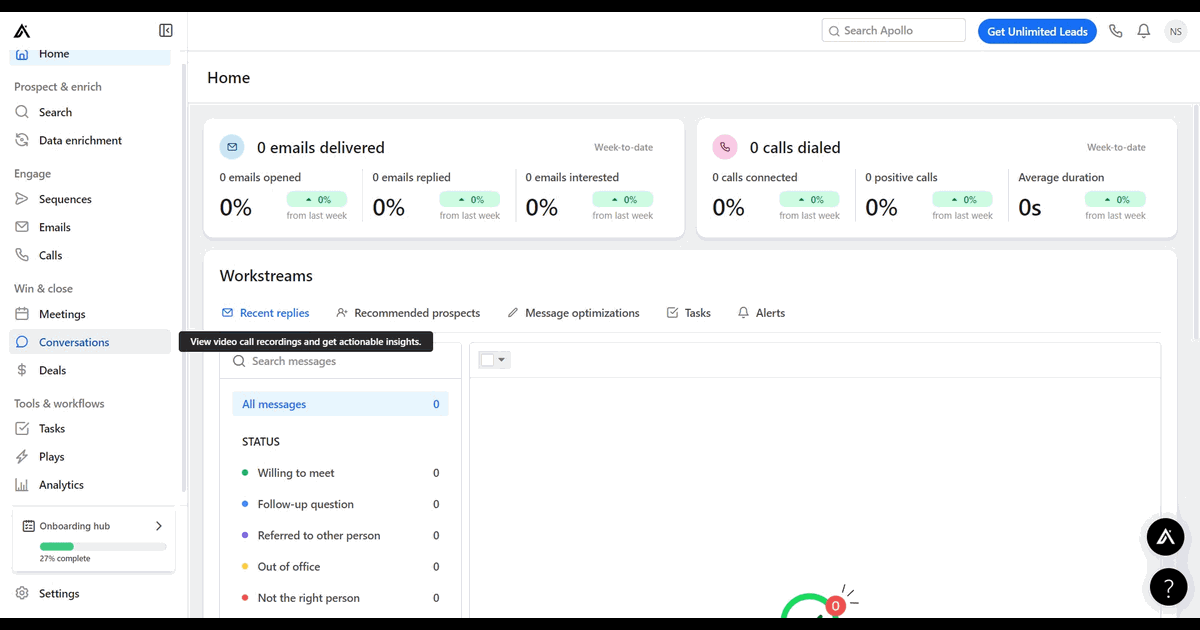Open the phone dialer icon in header
This screenshot has width=1200, height=630.
(x=1116, y=31)
